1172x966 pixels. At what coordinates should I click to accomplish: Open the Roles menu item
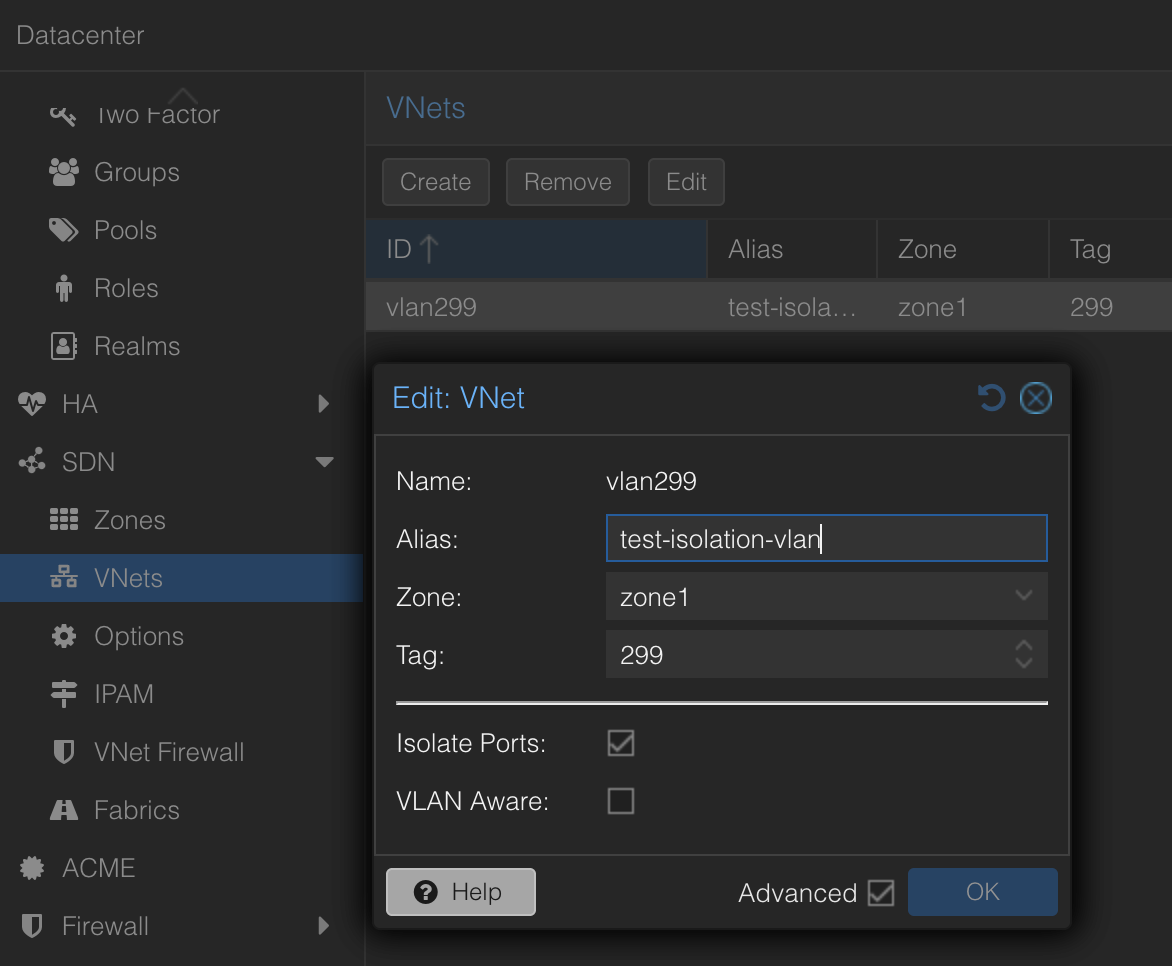126,288
